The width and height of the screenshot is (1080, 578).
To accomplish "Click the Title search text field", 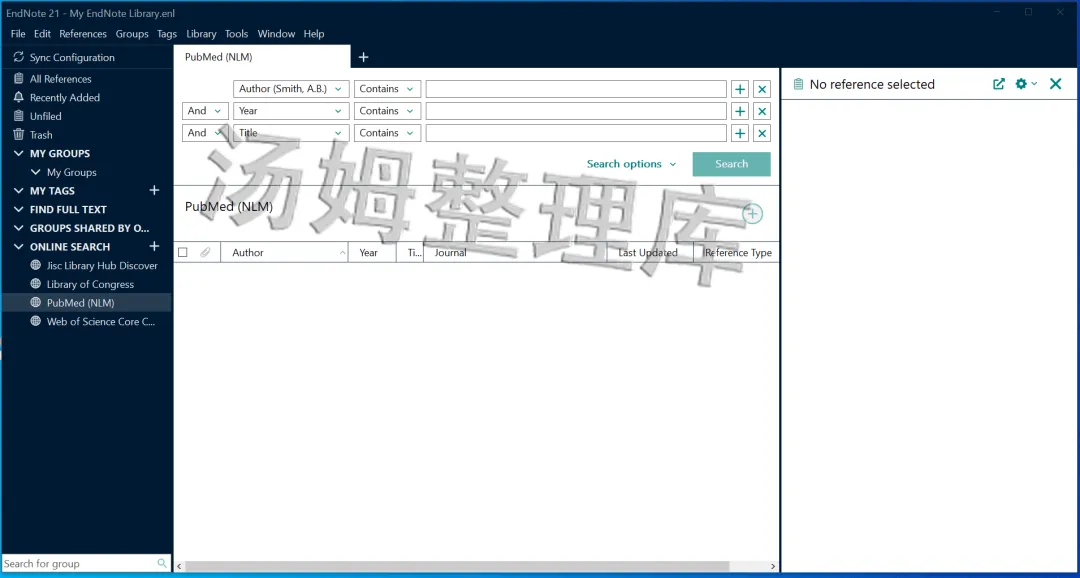I will [x=576, y=133].
